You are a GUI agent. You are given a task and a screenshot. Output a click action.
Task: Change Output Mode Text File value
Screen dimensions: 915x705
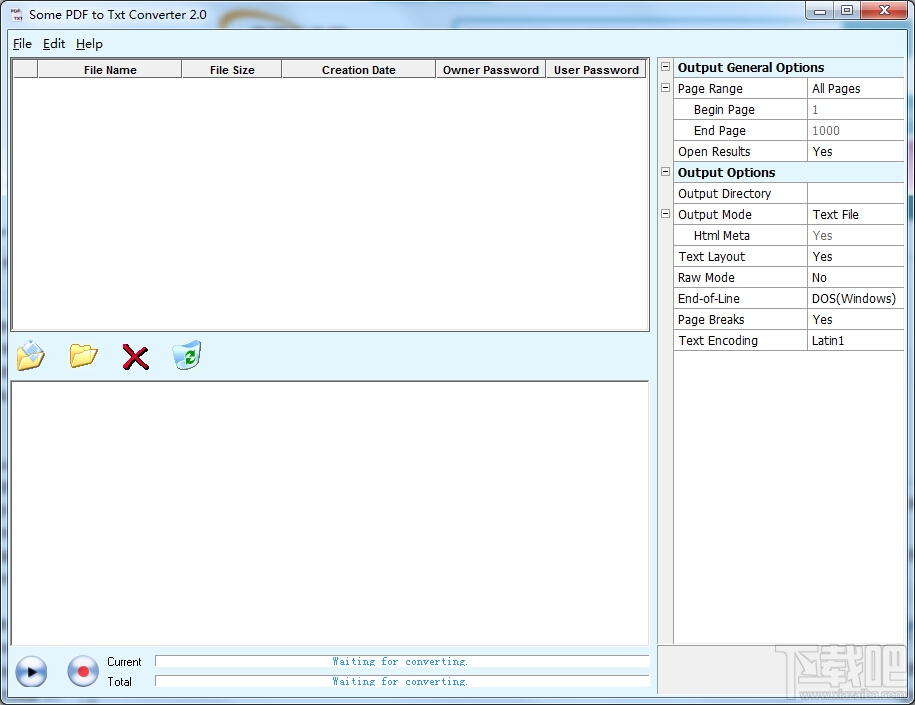[x=855, y=215]
